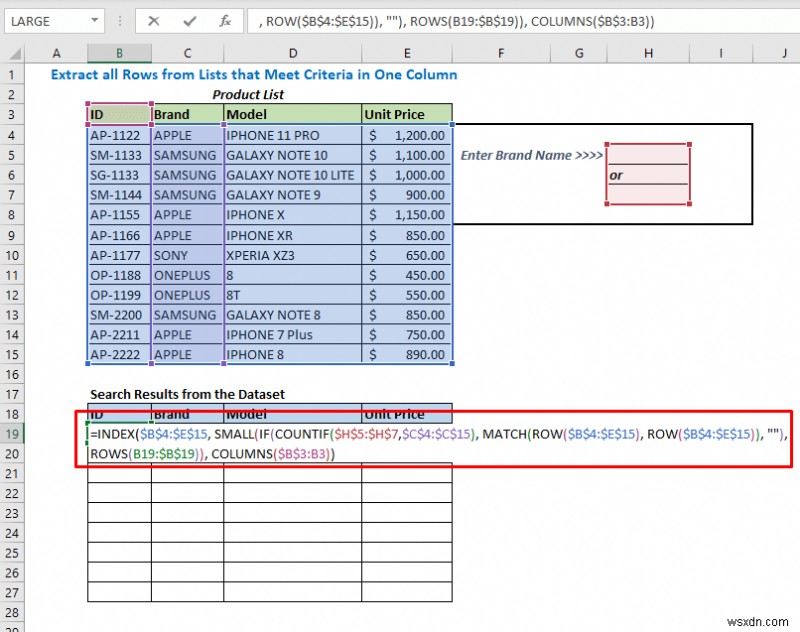Image resolution: width=800 pixels, height=632 pixels.
Task: Click the 'Brand' header cell in the product list
Action: click(x=186, y=114)
